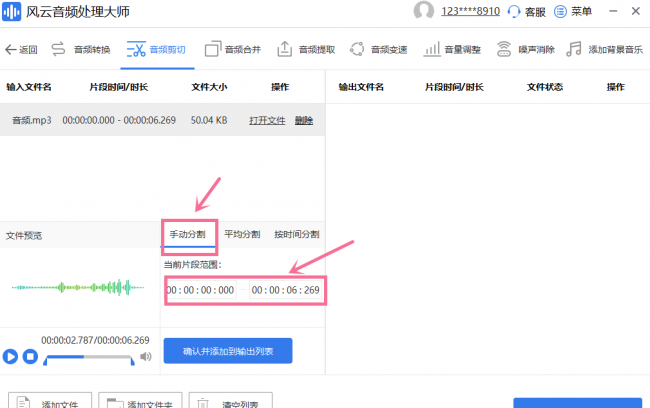
Task: Close the application window
Action: pos(636,11)
